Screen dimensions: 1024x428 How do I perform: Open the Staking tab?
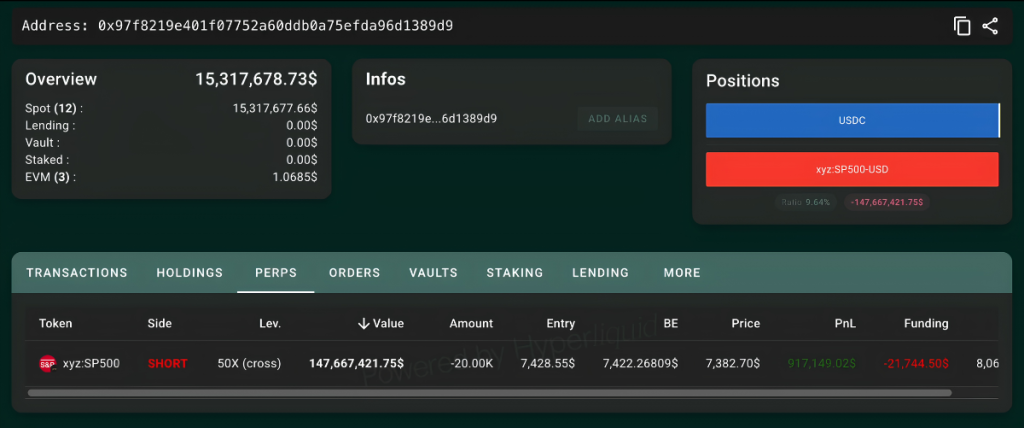[x=515, y=272]
